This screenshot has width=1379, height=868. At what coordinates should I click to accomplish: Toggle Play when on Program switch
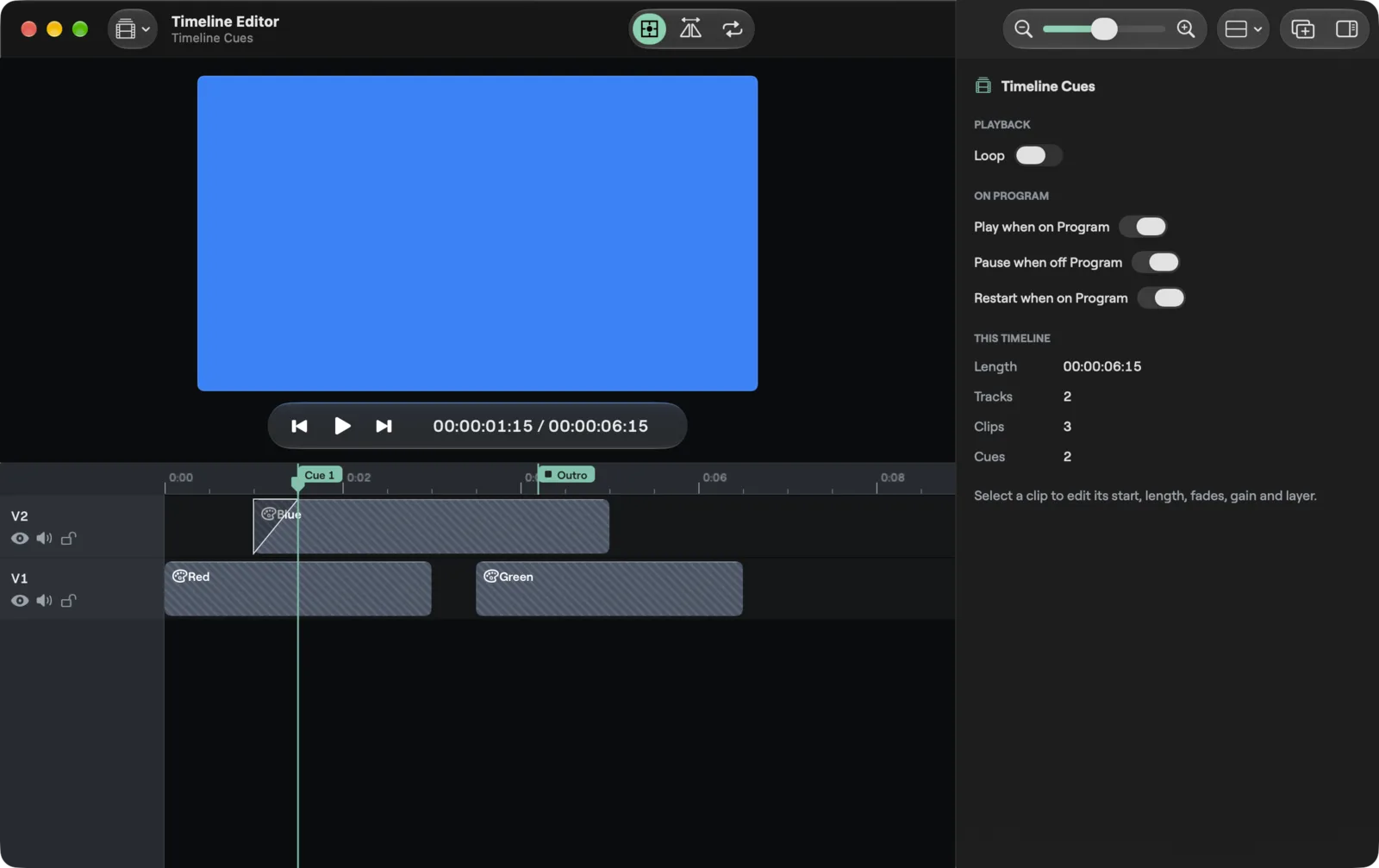[x=1143, y=227]
